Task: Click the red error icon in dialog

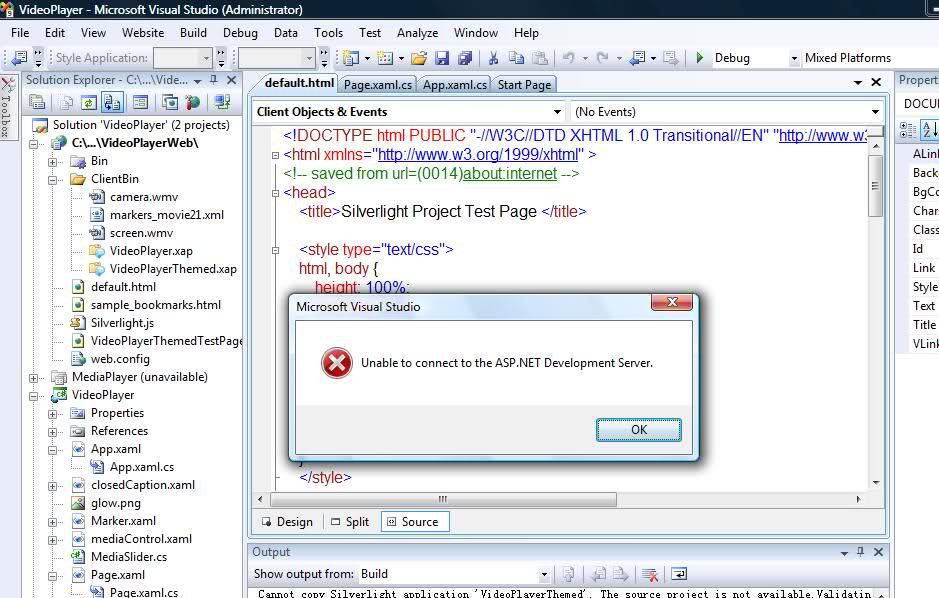Action: pyautogui.click(x=337, y=363)
